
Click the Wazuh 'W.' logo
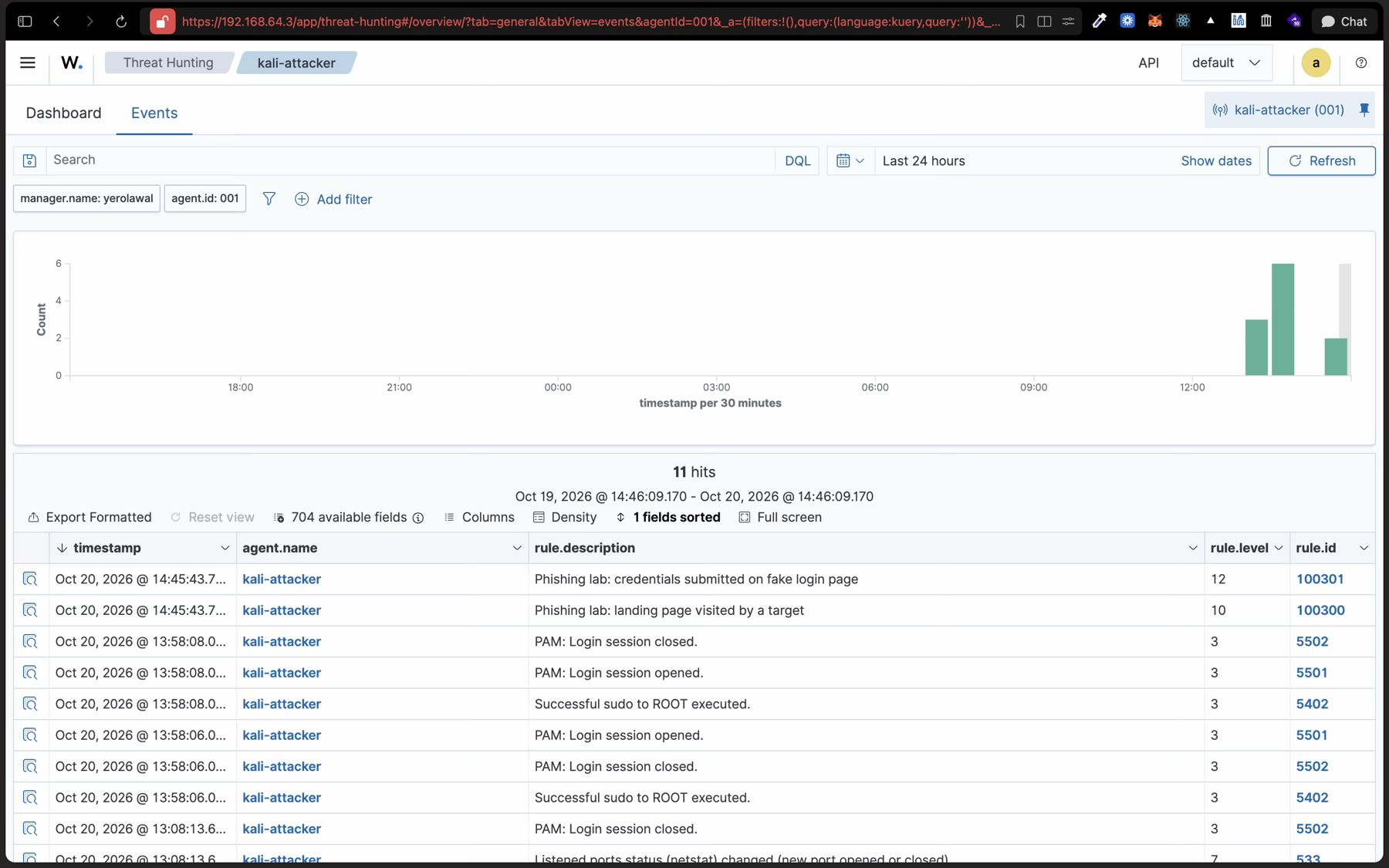click(x=72, y=62)
